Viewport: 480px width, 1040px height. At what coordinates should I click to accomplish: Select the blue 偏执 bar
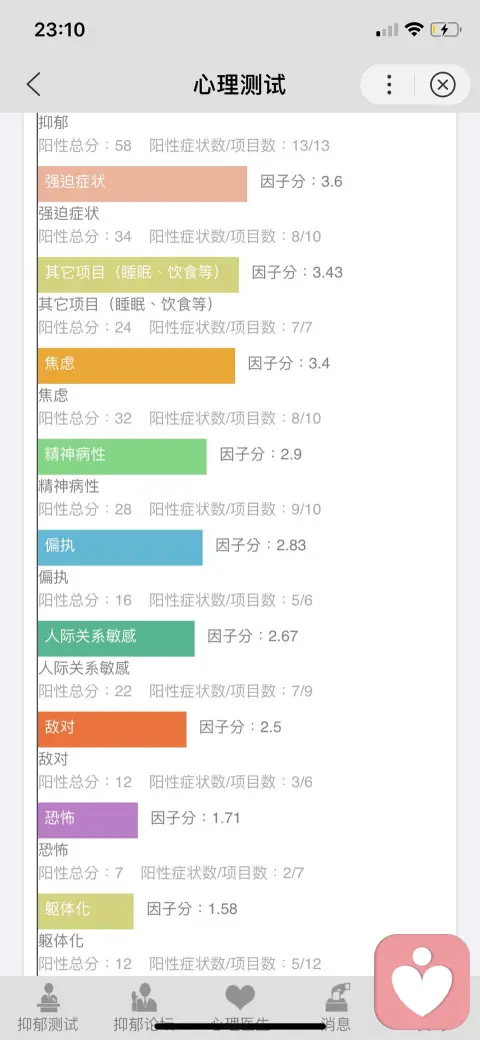(x=120, y=547)
